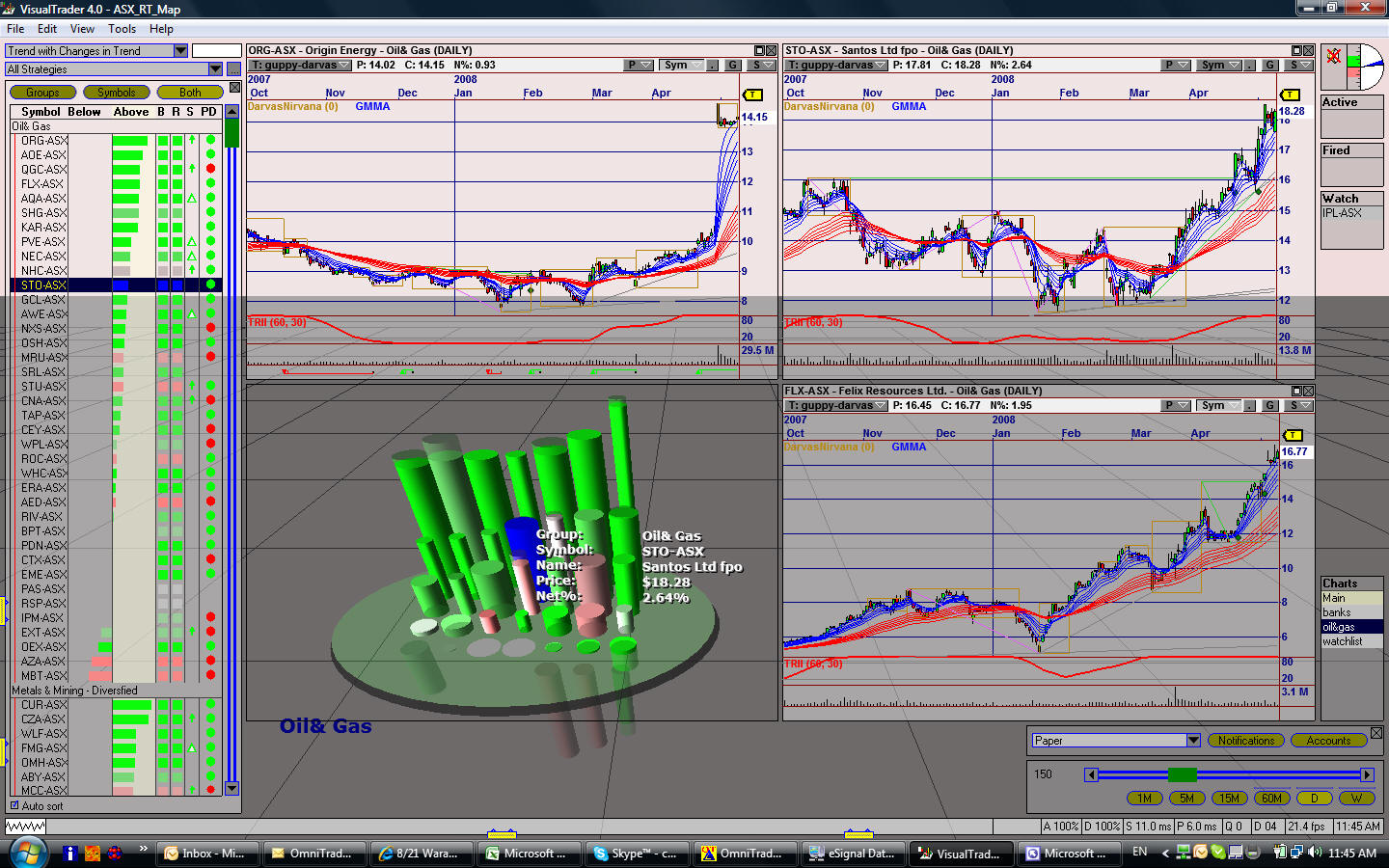
Task: Switch list view to Symbols
Action: pyautogui.click(x=117, y=93)
